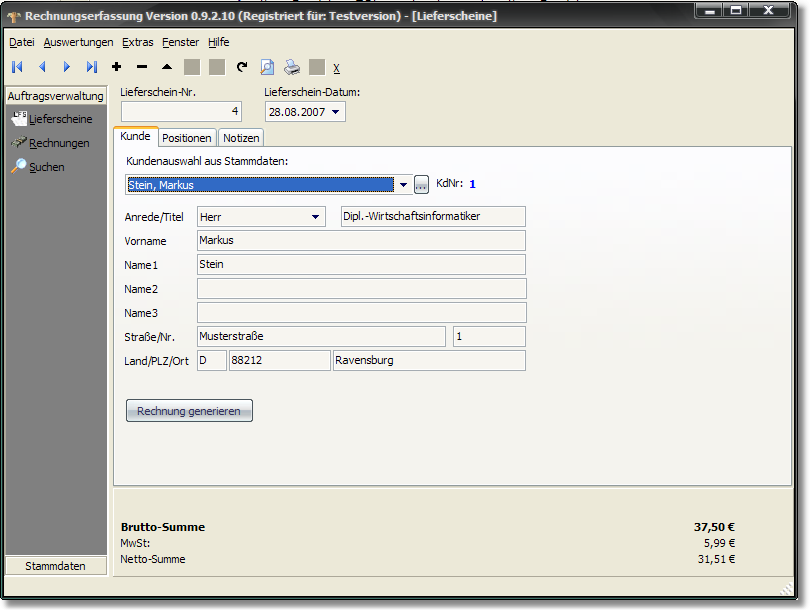This screenshot has width=810, height=612.
Task: Click the city field Ravensburg
Action: coord(429,360)
